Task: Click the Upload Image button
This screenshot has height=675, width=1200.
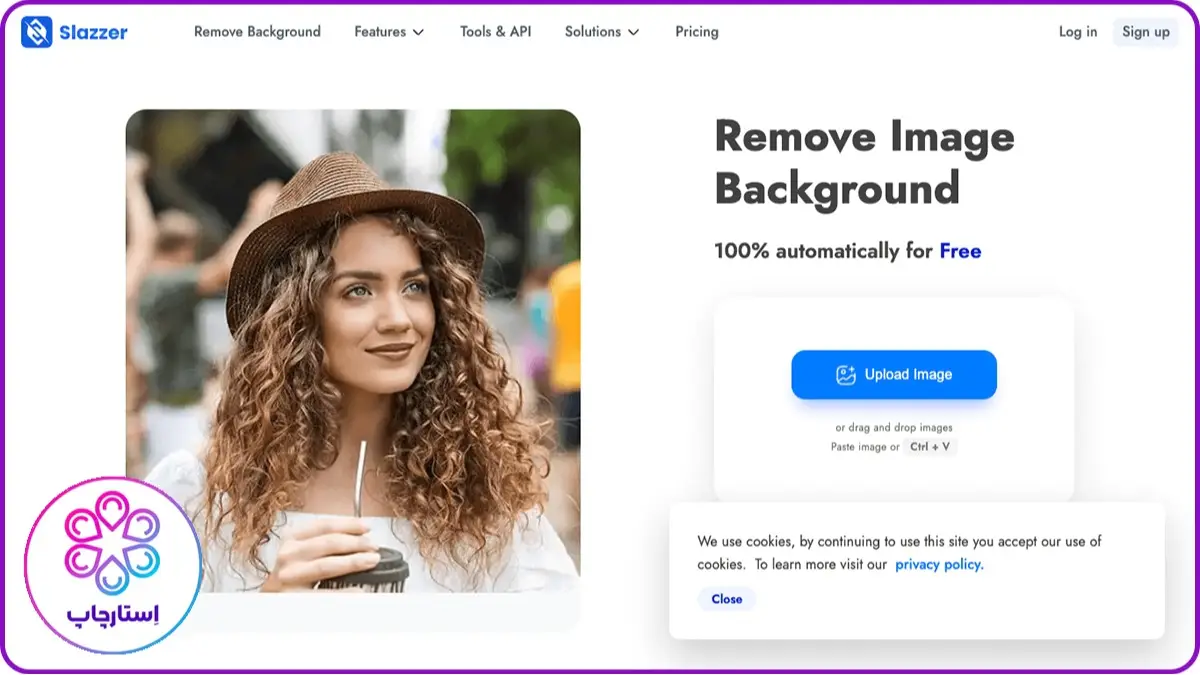Action: (x=893, y=374)
